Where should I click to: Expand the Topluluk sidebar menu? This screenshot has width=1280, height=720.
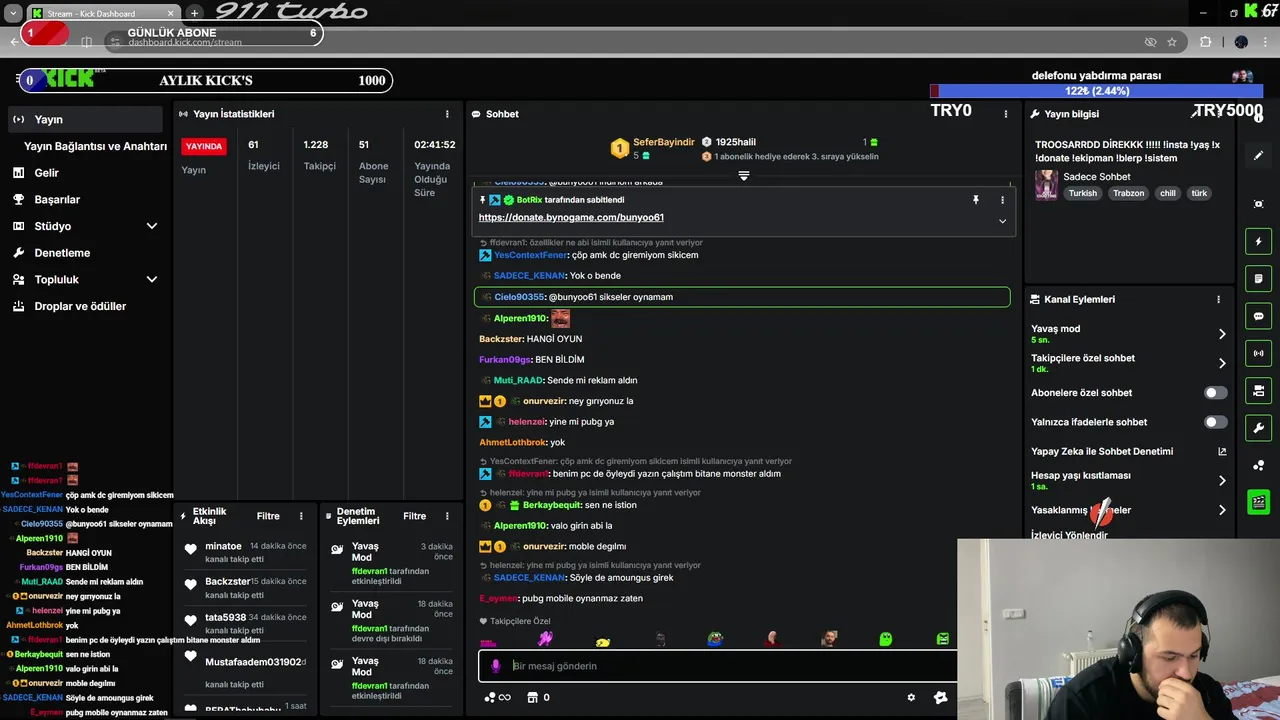(x=152, y=280)
